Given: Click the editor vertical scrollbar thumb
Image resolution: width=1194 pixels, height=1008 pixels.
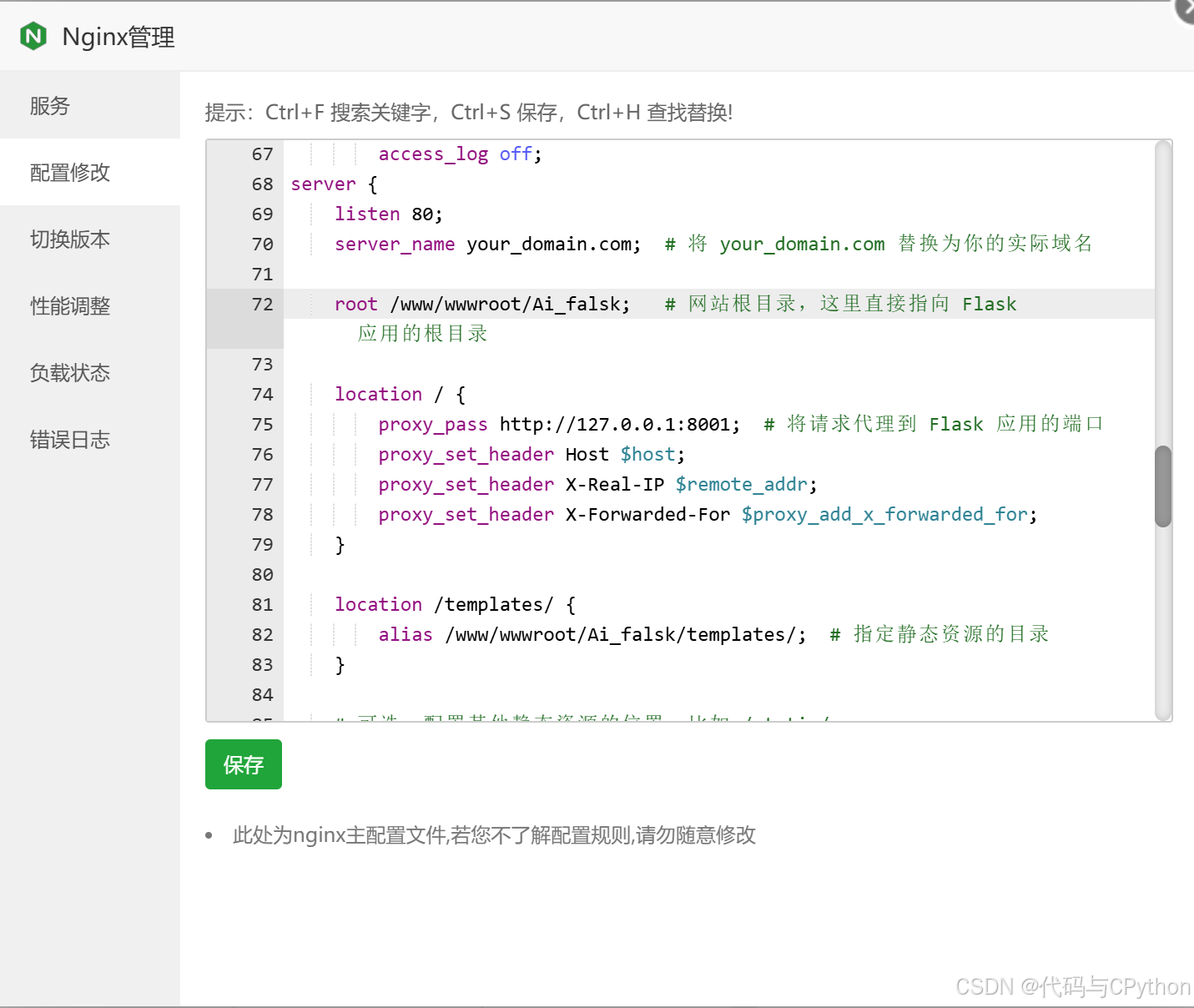Looking at the screenshot, I should point(1163,486).
